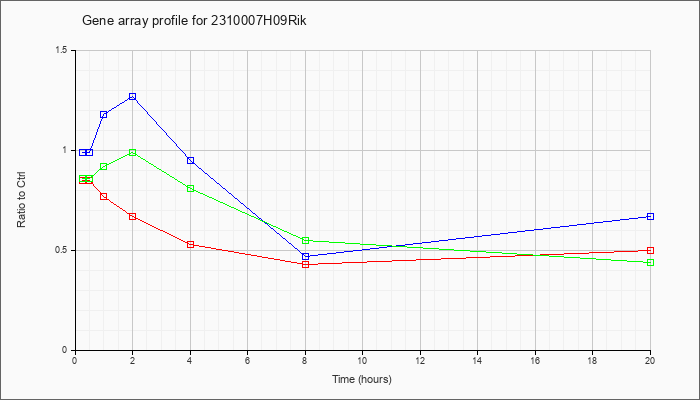The image size is (700, 400).
Task: Select the blue marker at 4 hours
Action: click(x=191, y=160)
